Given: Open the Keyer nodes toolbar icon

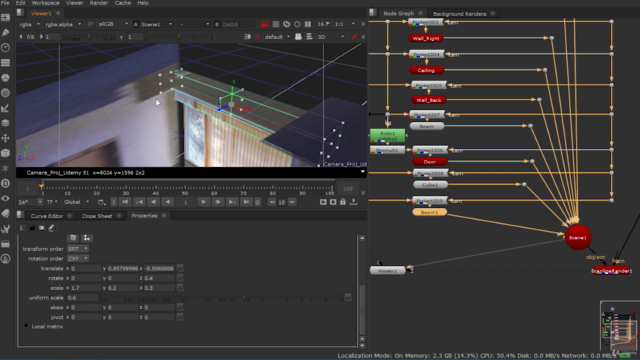Looking at the screenshot, I should pyautogui.click(x=5, y=108).
